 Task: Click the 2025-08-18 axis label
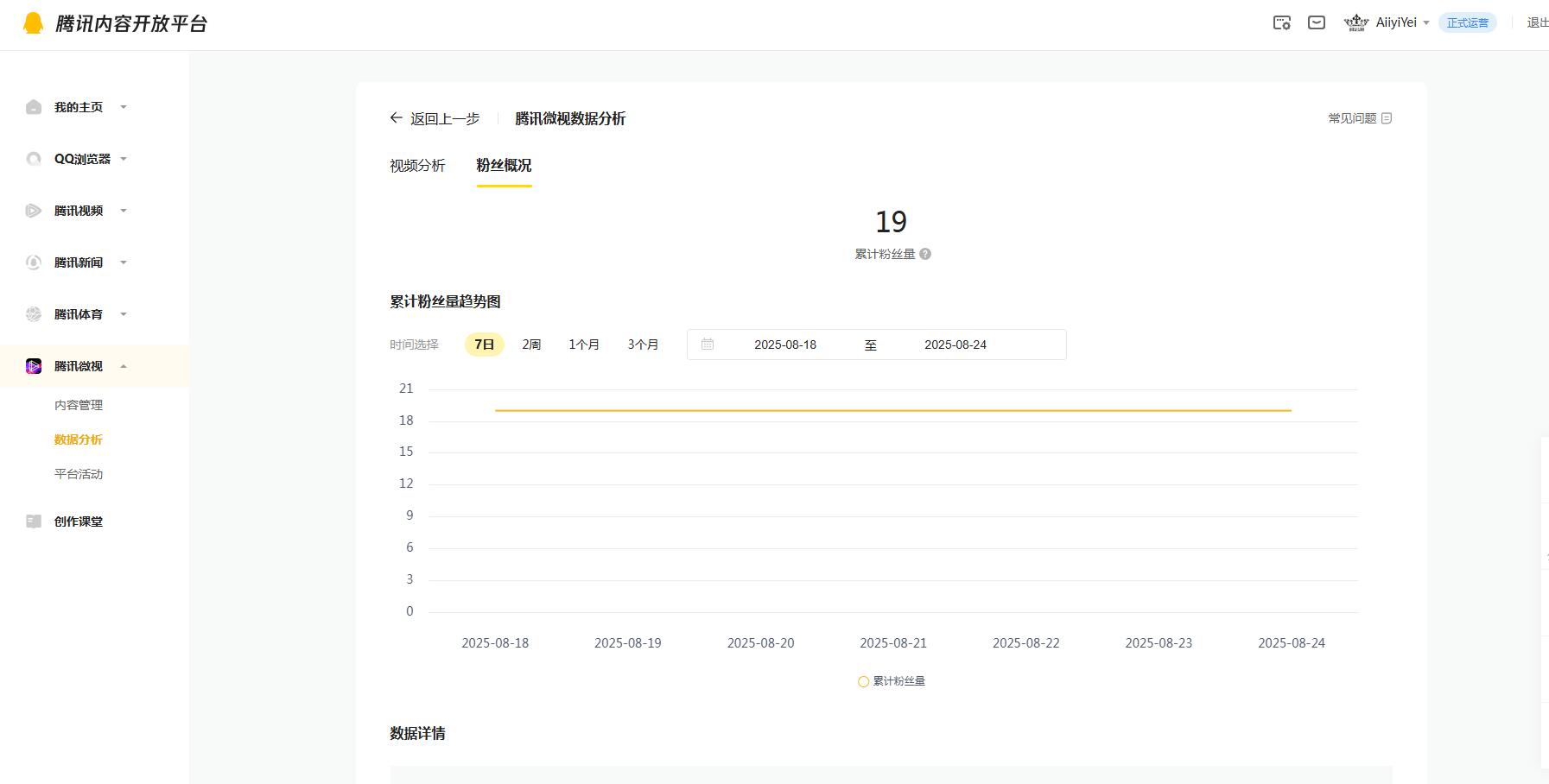pyautogui.click(x=495, y=643)
